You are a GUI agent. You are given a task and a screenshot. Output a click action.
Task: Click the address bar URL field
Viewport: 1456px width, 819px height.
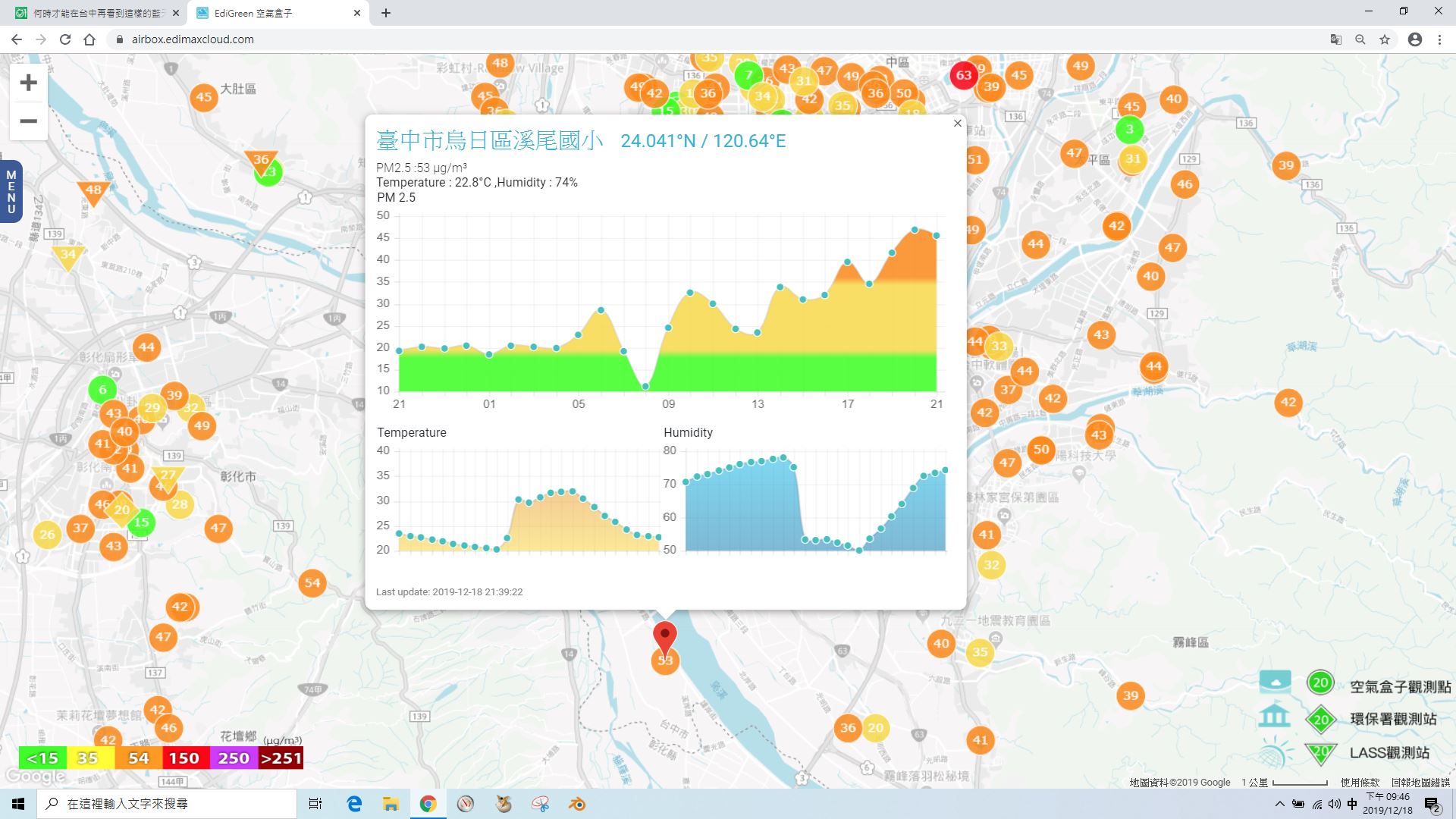[x=713, y=39]
